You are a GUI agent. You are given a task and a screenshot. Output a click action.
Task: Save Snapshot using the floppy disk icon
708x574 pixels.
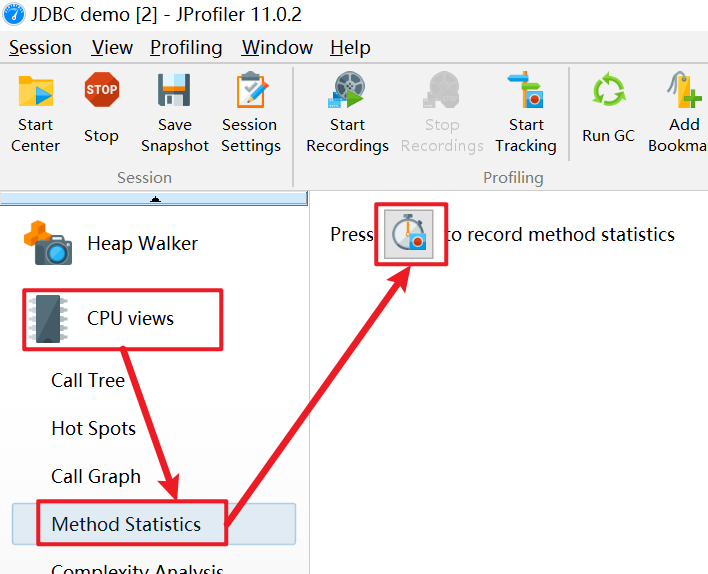pos(174,90)
